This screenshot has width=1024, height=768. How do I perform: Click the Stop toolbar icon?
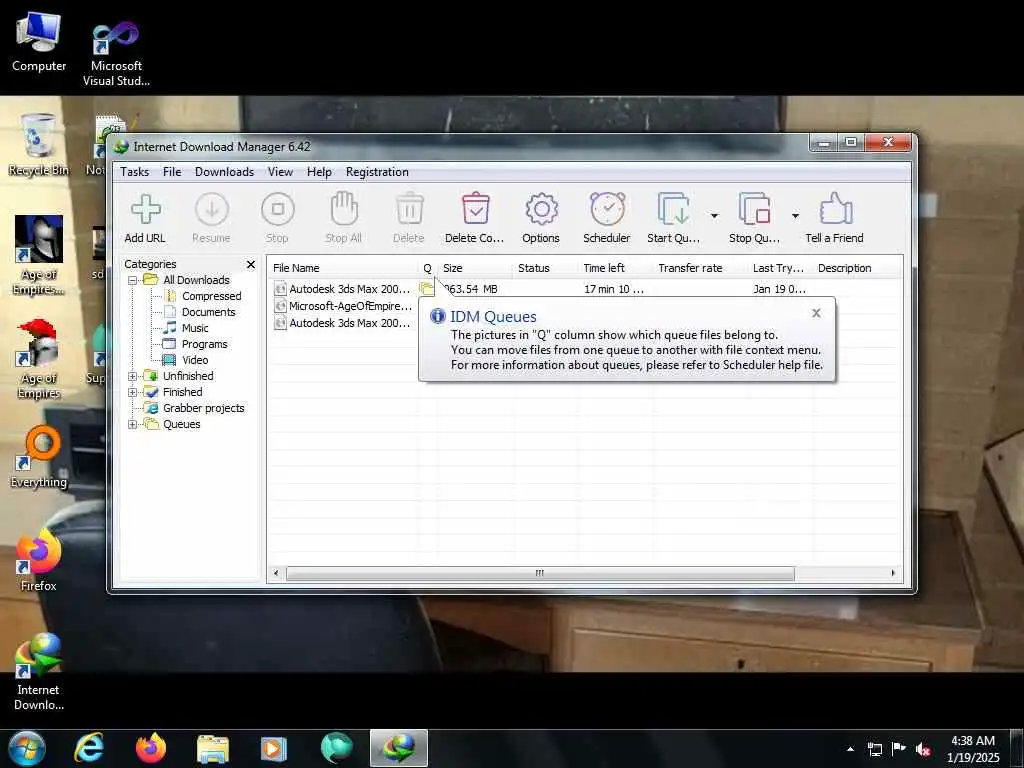(278, 210)
